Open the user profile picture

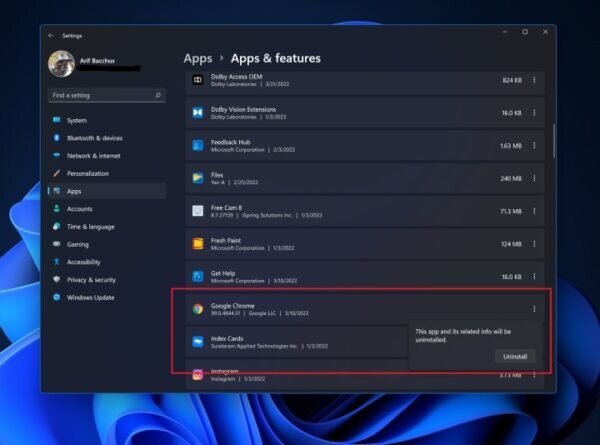(61, 64)
